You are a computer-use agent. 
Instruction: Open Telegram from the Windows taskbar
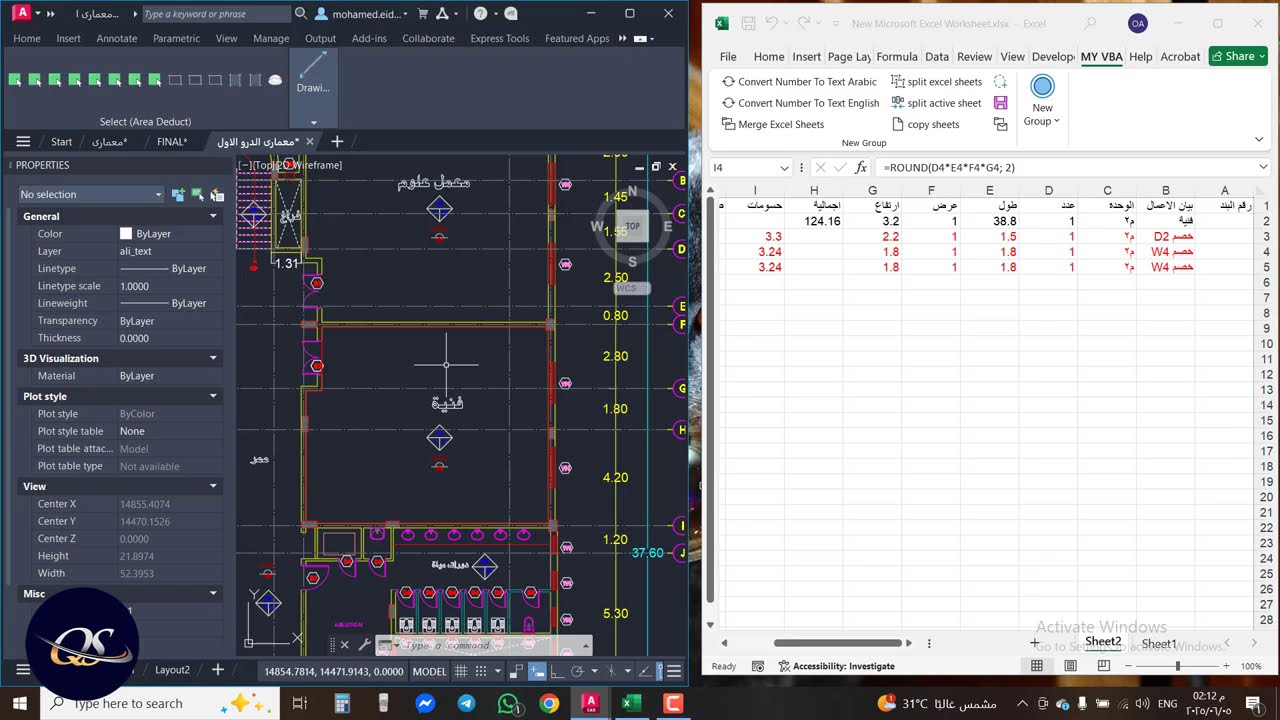[466, 703]
